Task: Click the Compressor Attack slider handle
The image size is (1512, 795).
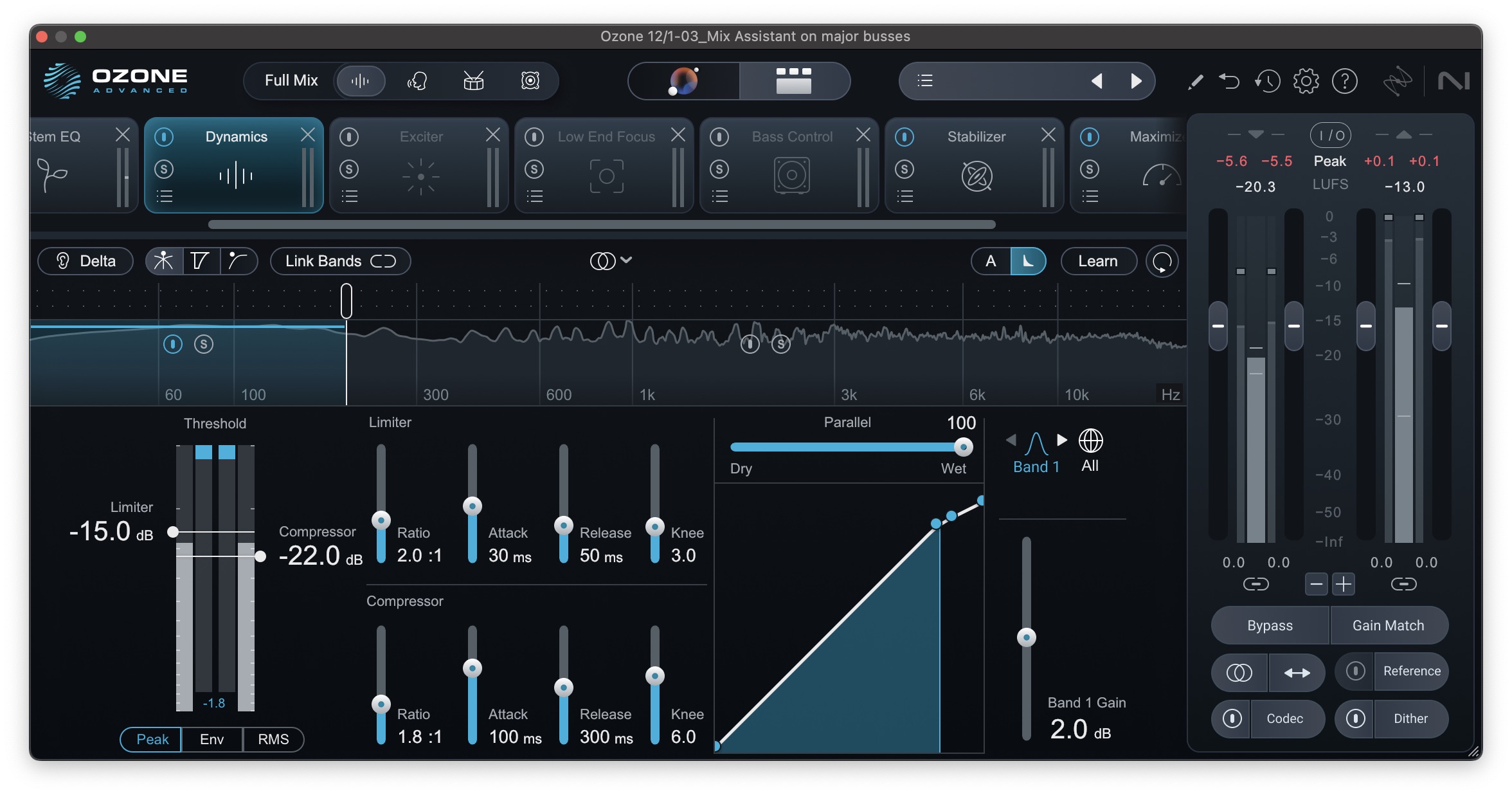Action: point(473,668)
